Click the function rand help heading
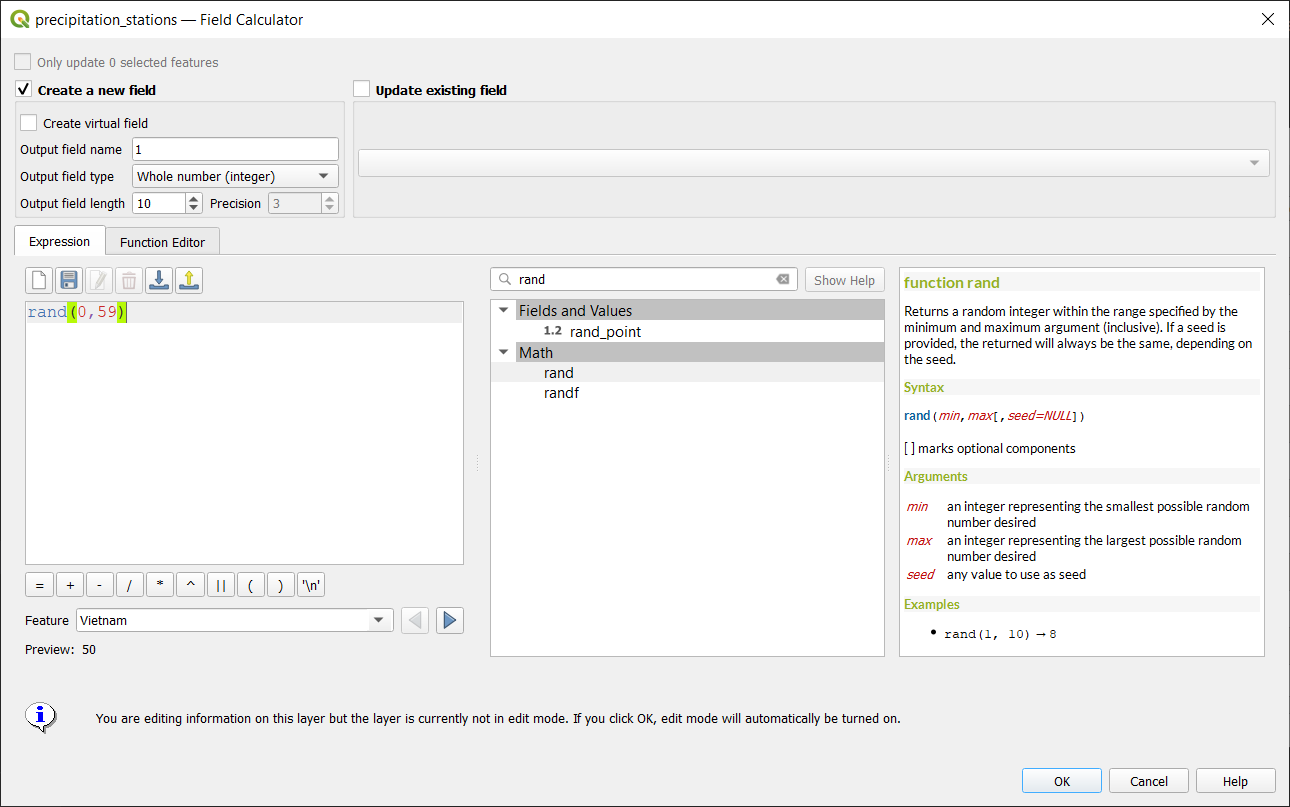The height and width of the screenshot is (807, 1290). tap(951, 282)
